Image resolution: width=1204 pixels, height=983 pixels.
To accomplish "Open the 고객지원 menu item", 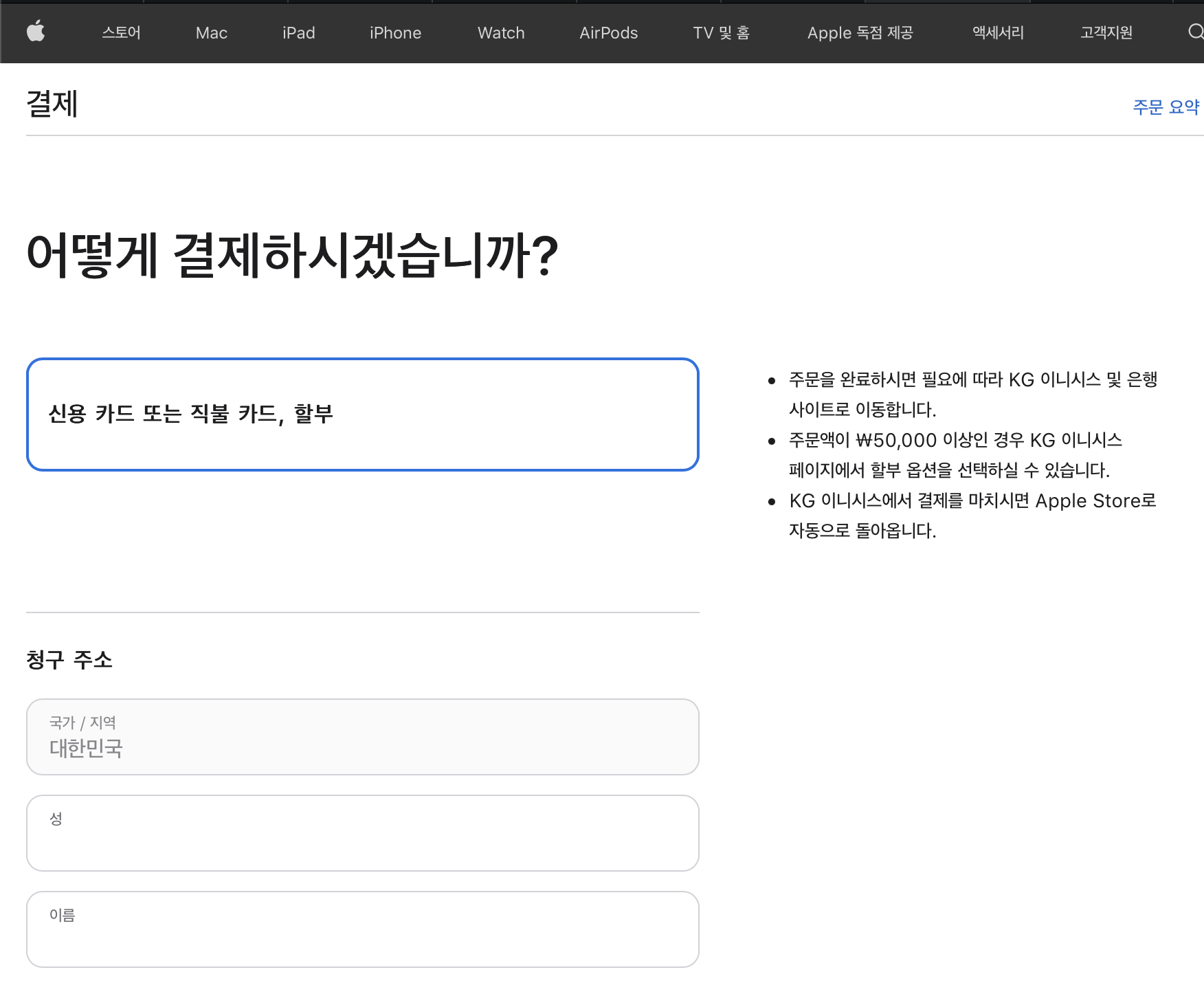I will 1106,32.
